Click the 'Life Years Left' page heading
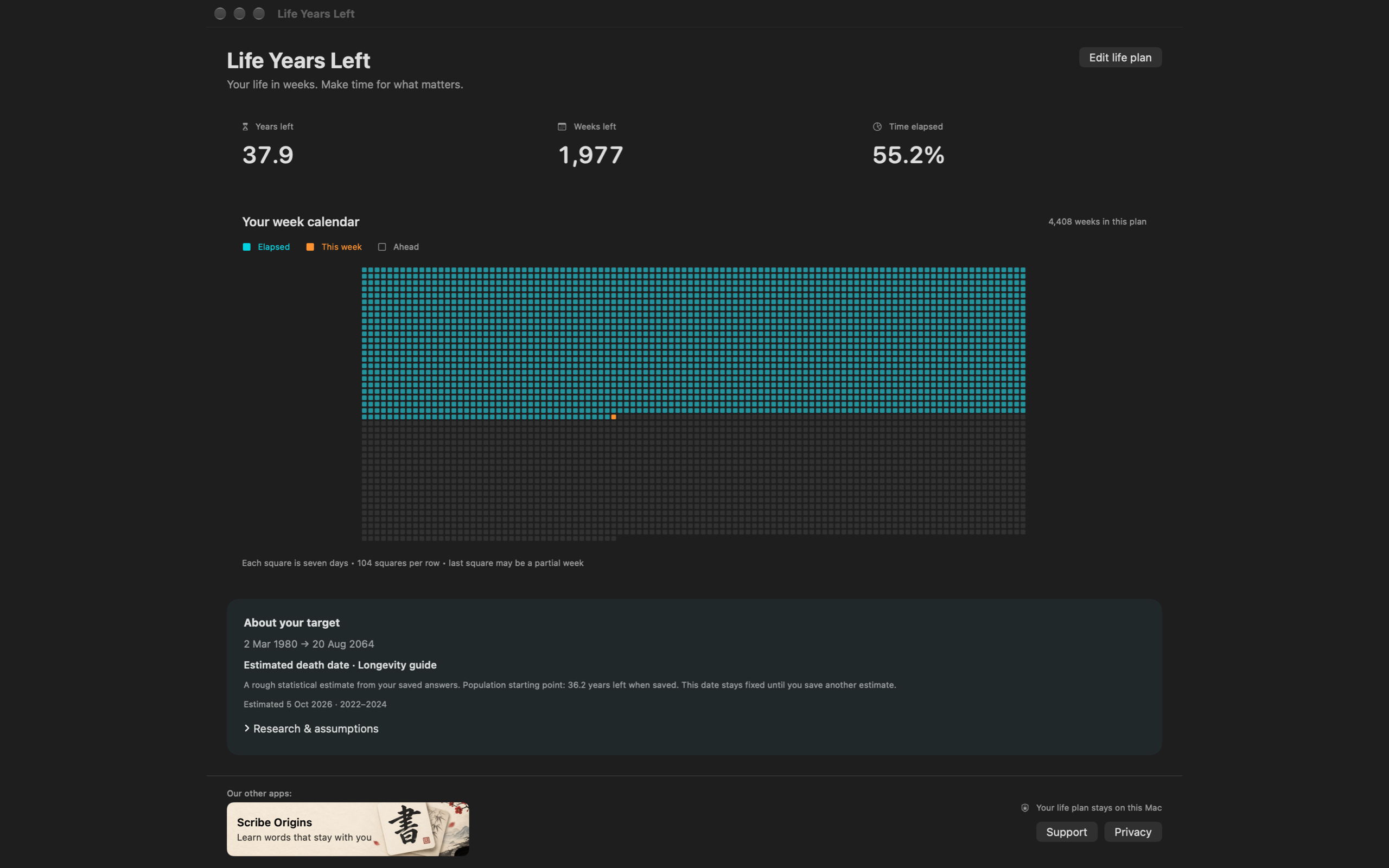This screenshot has height=868, width=1389. (x=298, y=60)
